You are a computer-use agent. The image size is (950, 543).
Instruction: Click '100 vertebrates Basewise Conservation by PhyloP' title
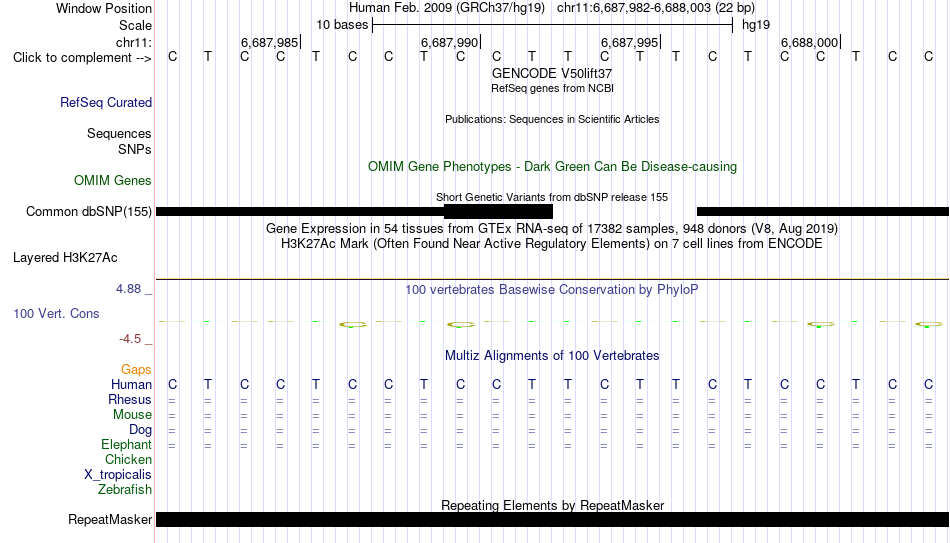pyautogui.click(x=552, y=290)
